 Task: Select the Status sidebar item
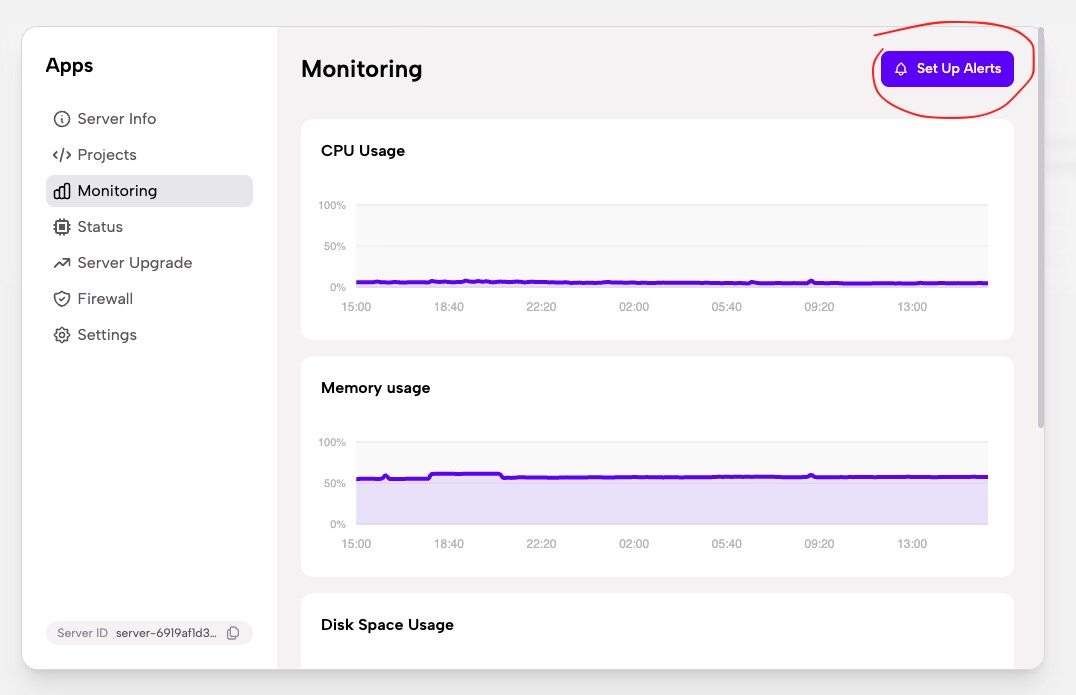point(100,227)
